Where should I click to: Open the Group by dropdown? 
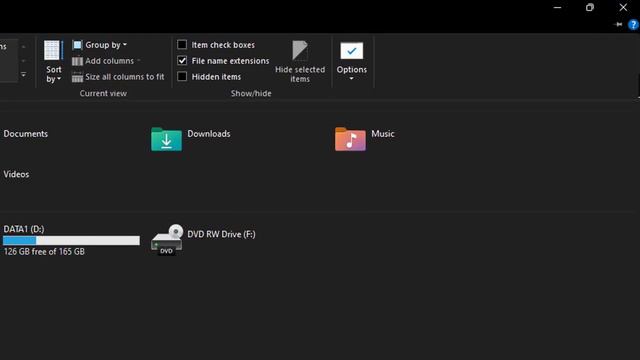(100, 45)
